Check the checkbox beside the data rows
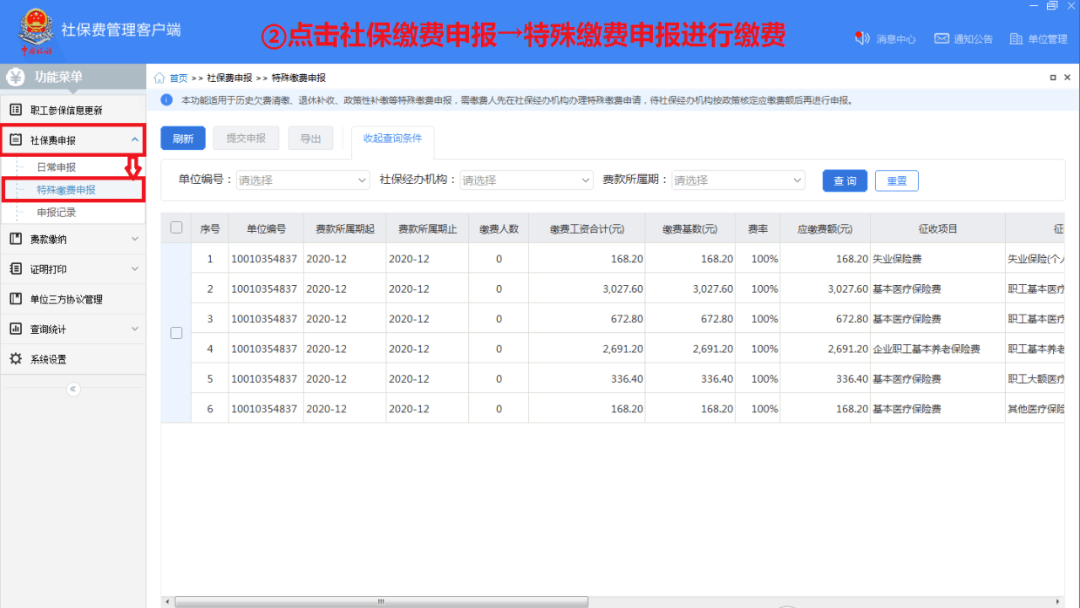 pos(176,333)
